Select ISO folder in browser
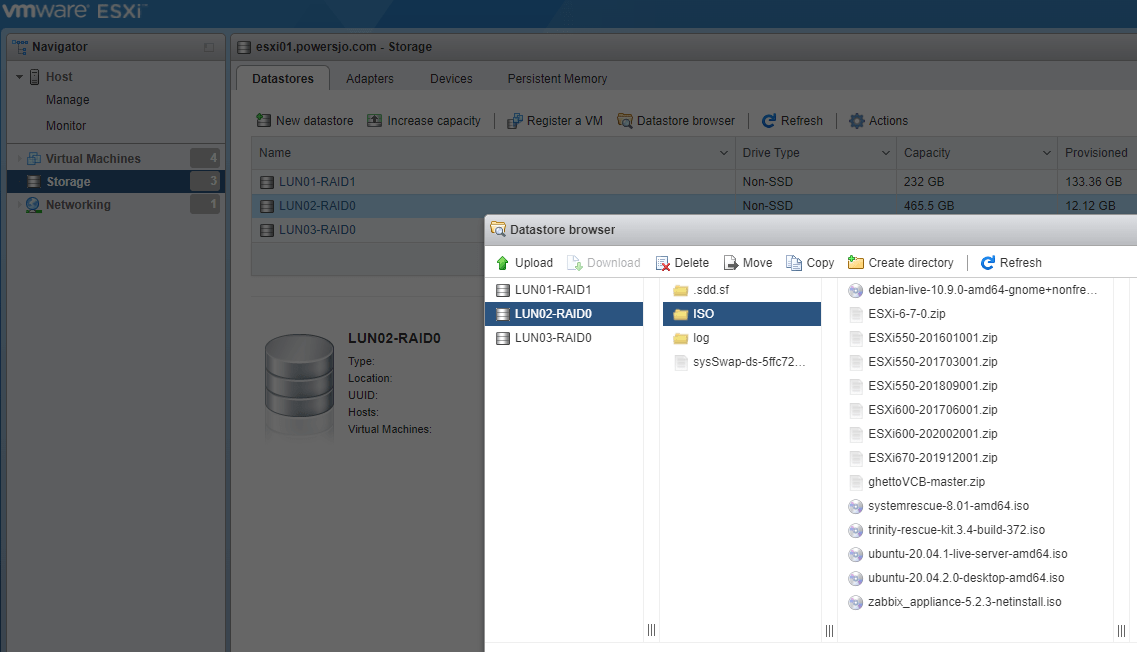The height and width of the screenshot is (652, 1137). [742, 314]
